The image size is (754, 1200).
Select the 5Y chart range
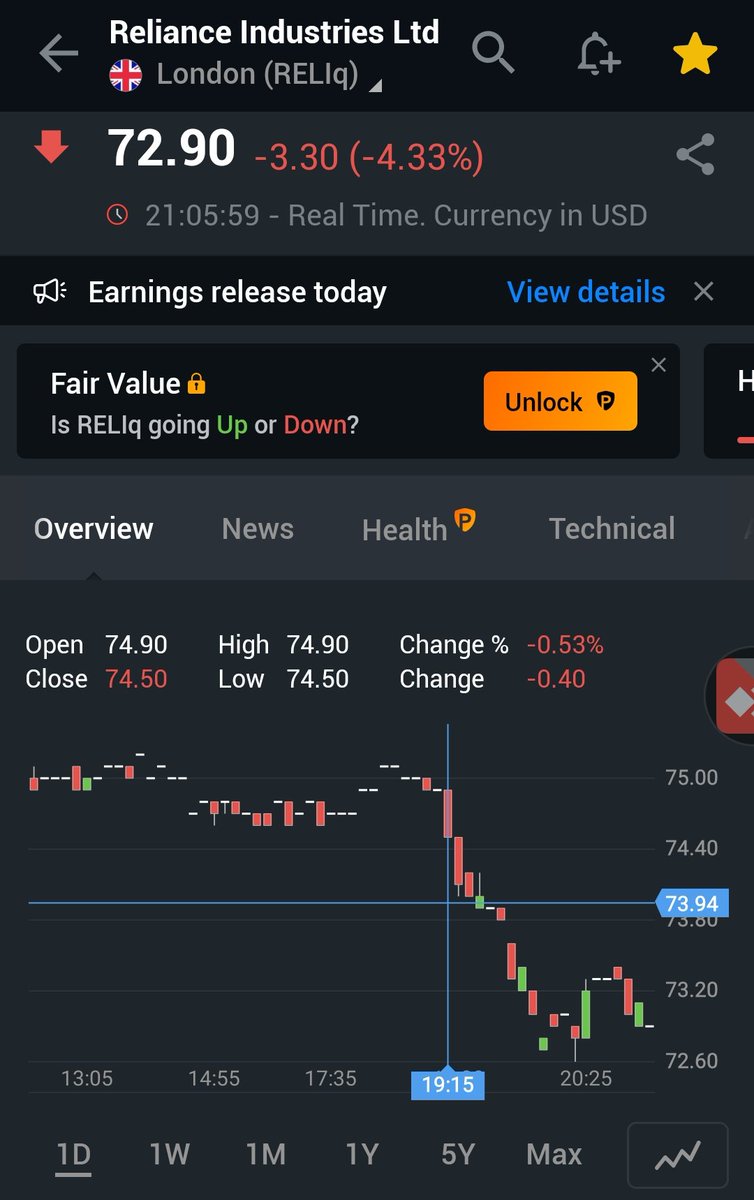point(458,1155)
